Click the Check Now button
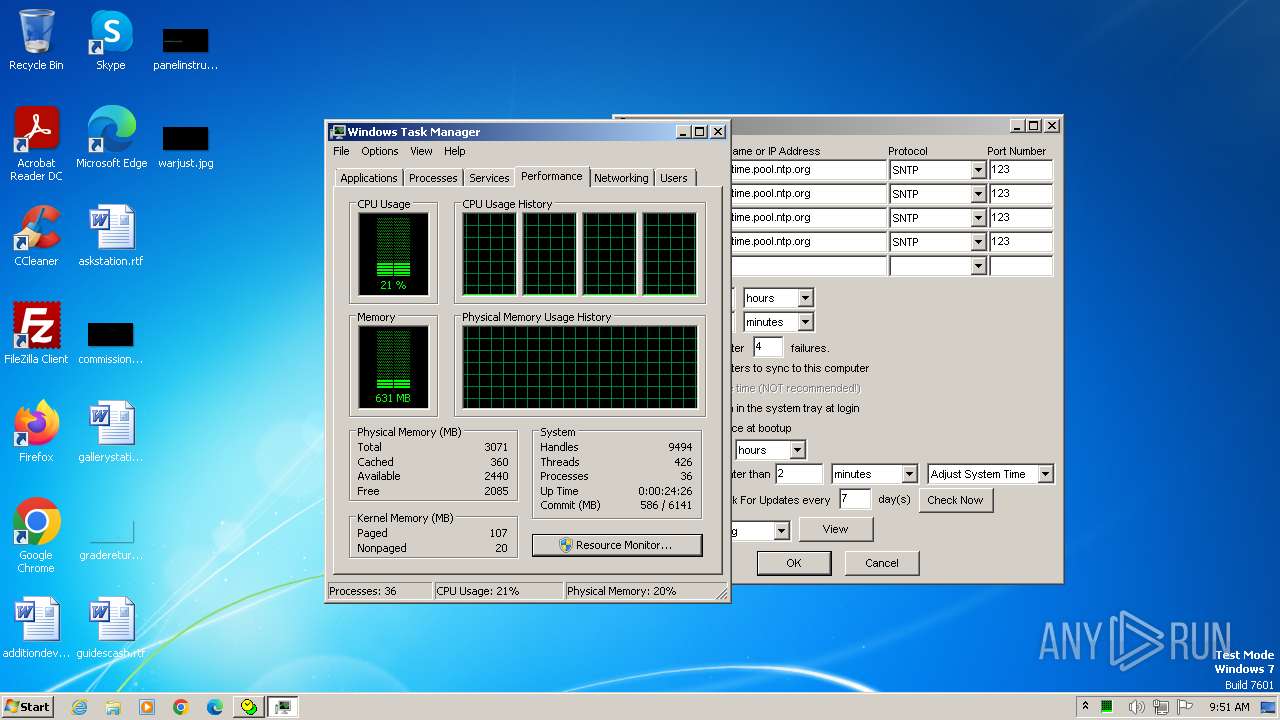Screen dimensions: 1280x720 click(955, 500)
